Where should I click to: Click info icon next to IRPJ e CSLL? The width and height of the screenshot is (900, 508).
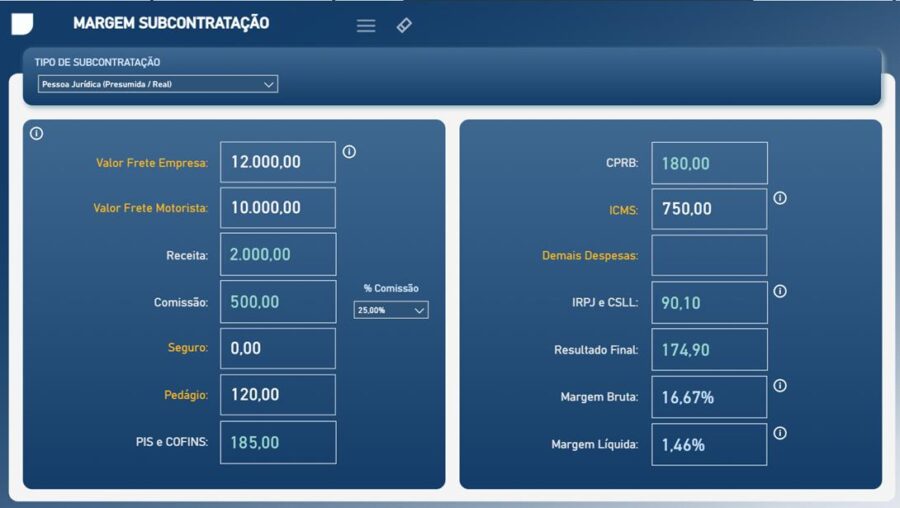[780, 291]
